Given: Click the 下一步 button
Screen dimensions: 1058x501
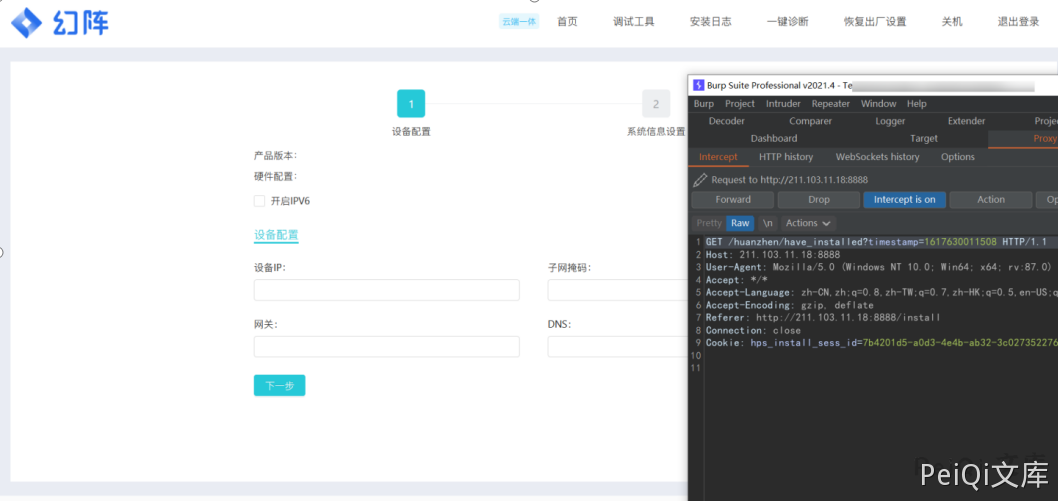Looking at the screenshot, I should (279, 386).
